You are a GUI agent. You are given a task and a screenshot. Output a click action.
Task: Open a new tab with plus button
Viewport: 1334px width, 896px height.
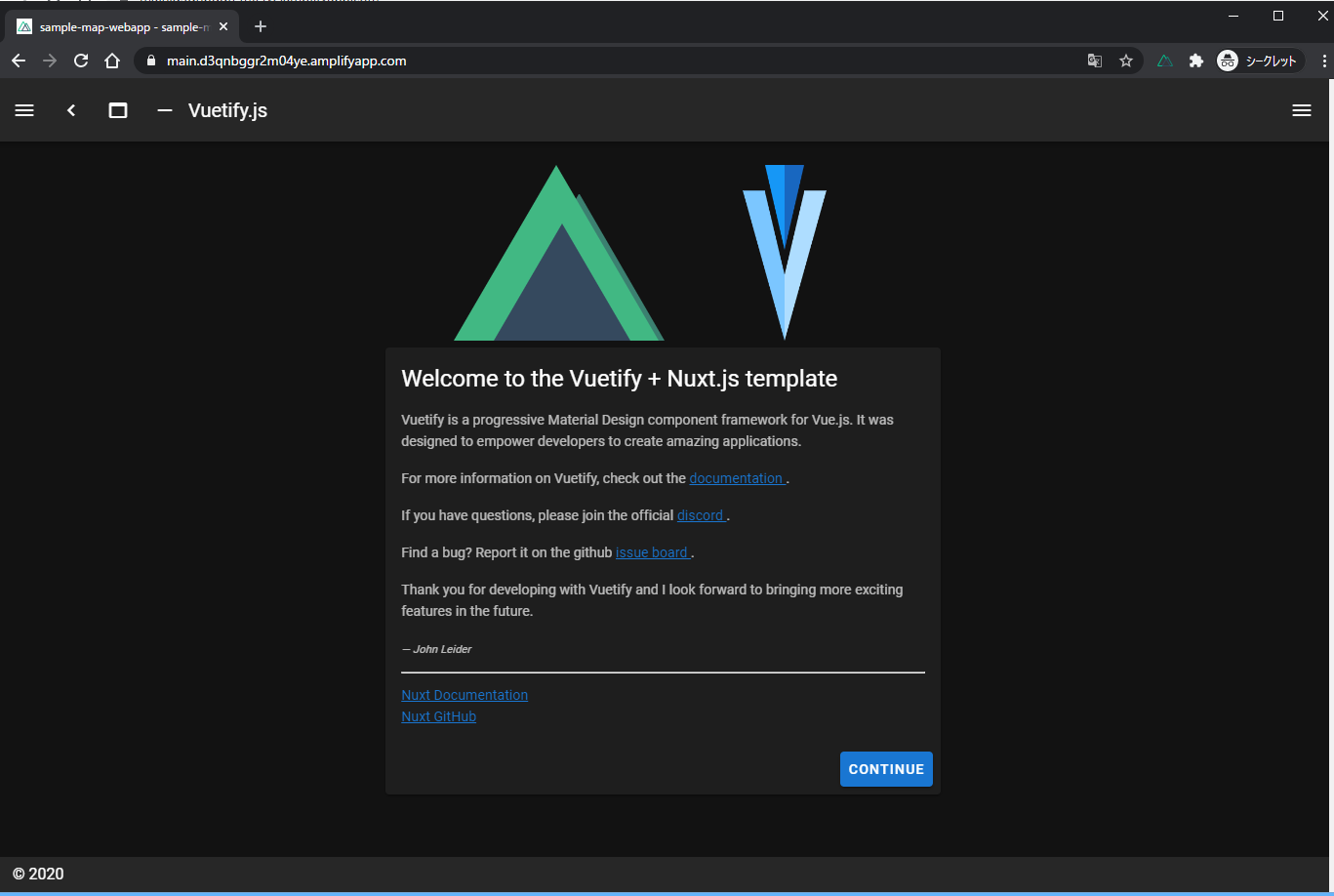click(x=261, y=26)
